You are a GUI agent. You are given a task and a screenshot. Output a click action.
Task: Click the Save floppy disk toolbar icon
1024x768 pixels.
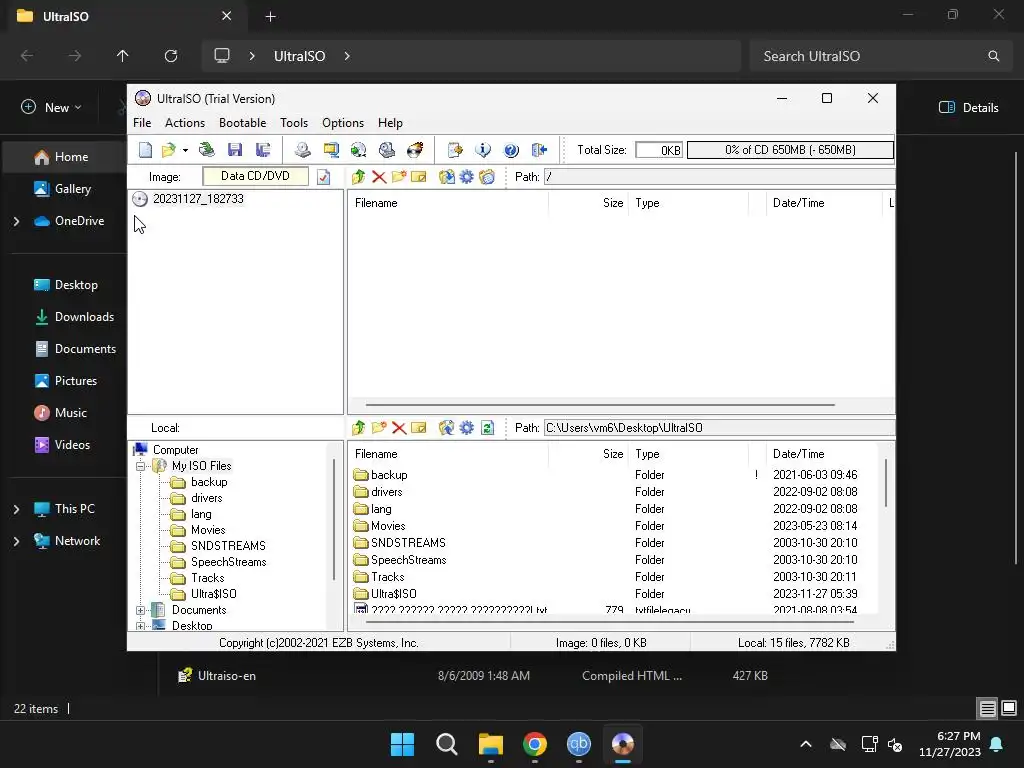pyautogui.click(x=235, y=150)
